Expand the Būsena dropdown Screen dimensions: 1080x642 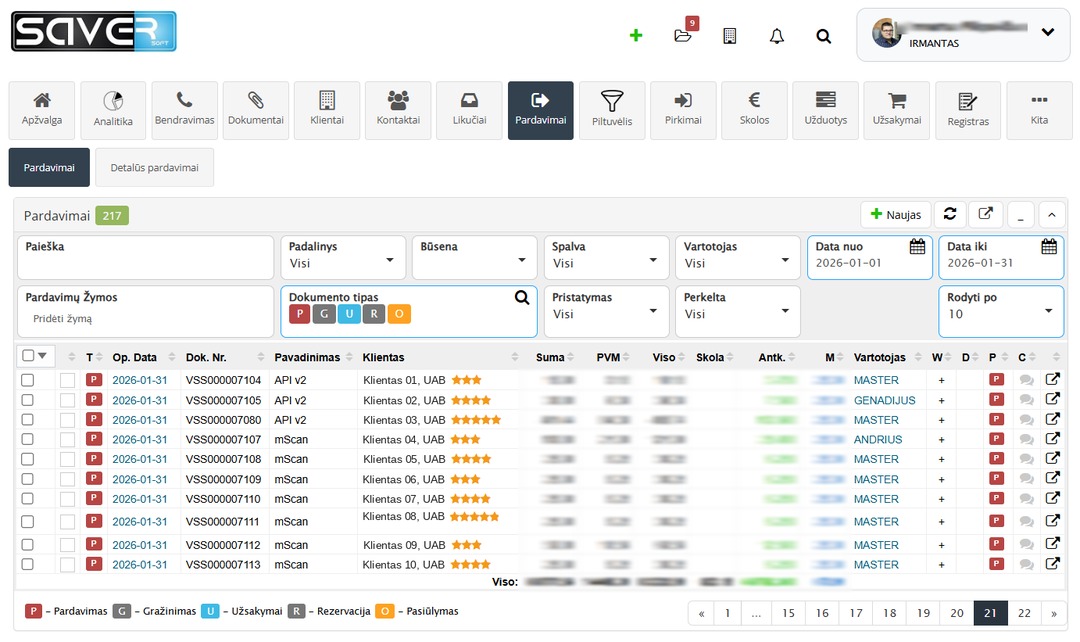(x=475, y=258)
